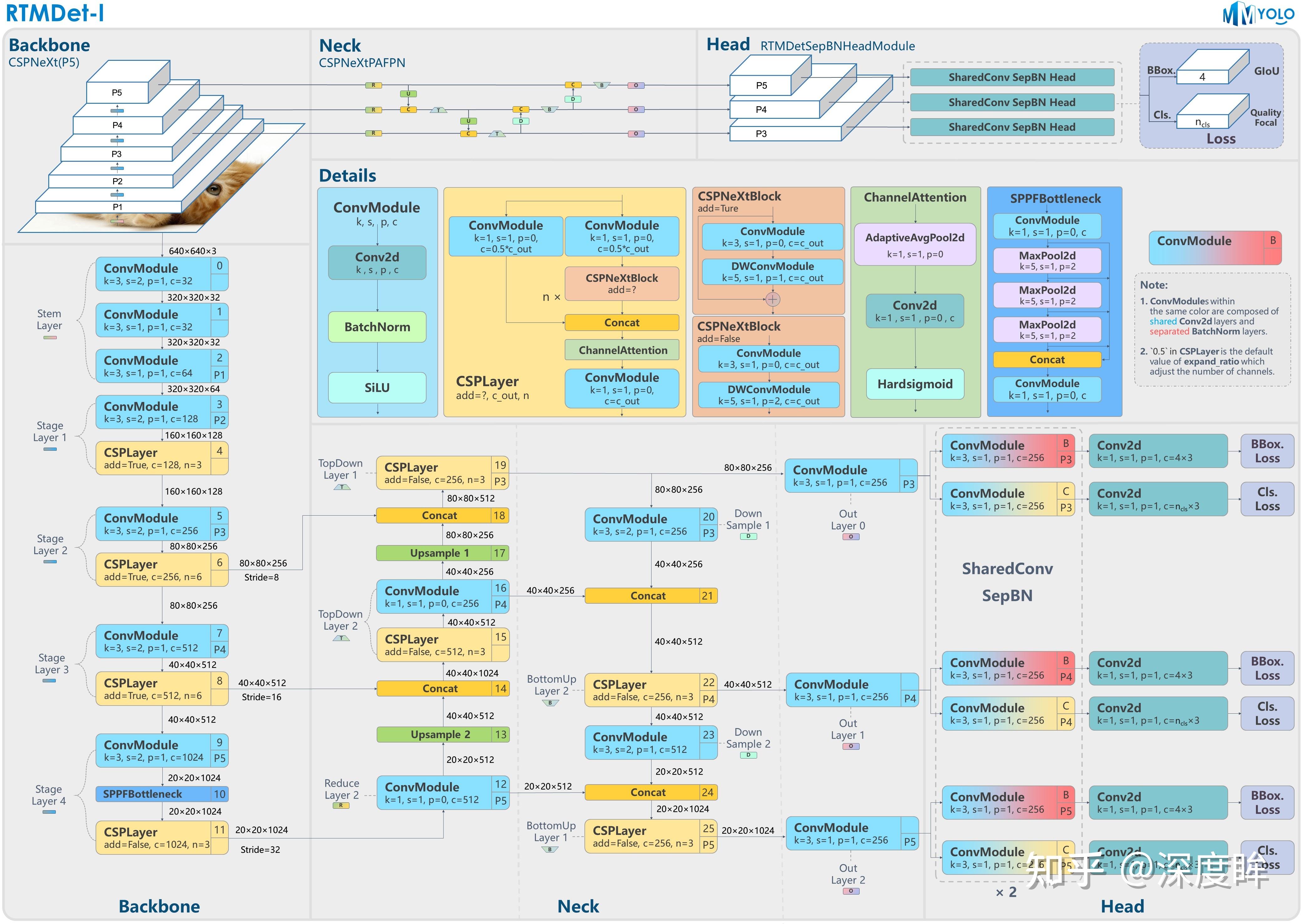The width and height of the screenshot is (1303, 924).
Task: Select CSPLayer block number 19
Action: (442, 473)
